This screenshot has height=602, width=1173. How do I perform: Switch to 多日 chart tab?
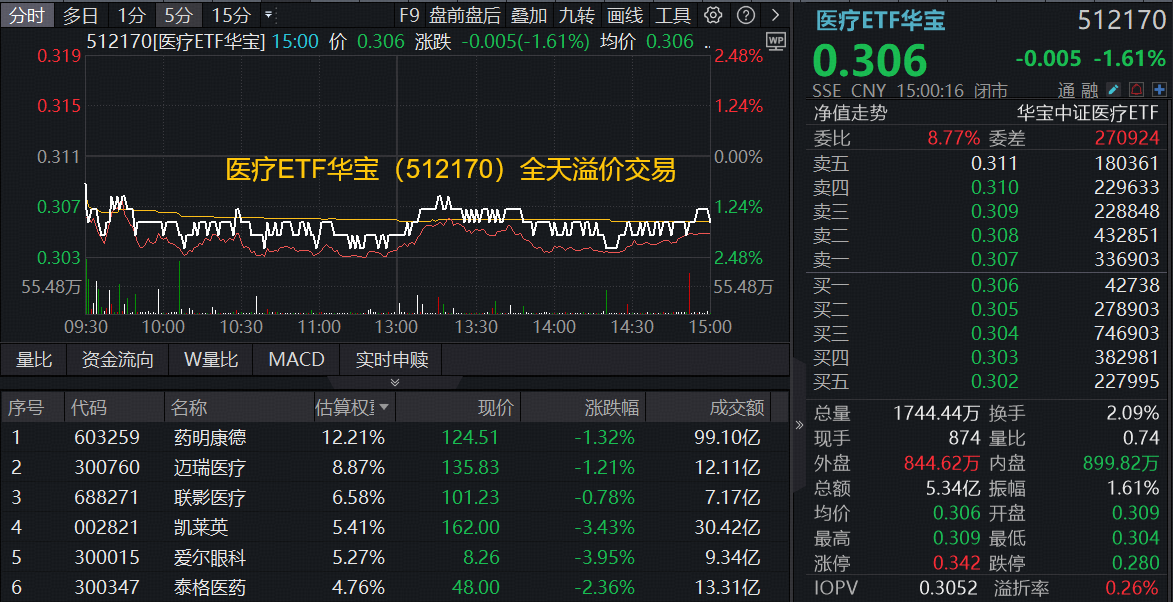click(x=80, y=15)
